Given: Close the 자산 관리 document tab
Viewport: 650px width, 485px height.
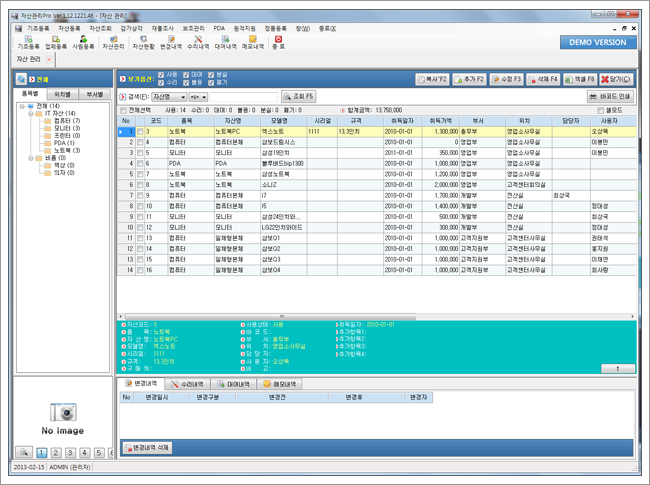Looking at the screenshot, I should (x=49, y=59).
